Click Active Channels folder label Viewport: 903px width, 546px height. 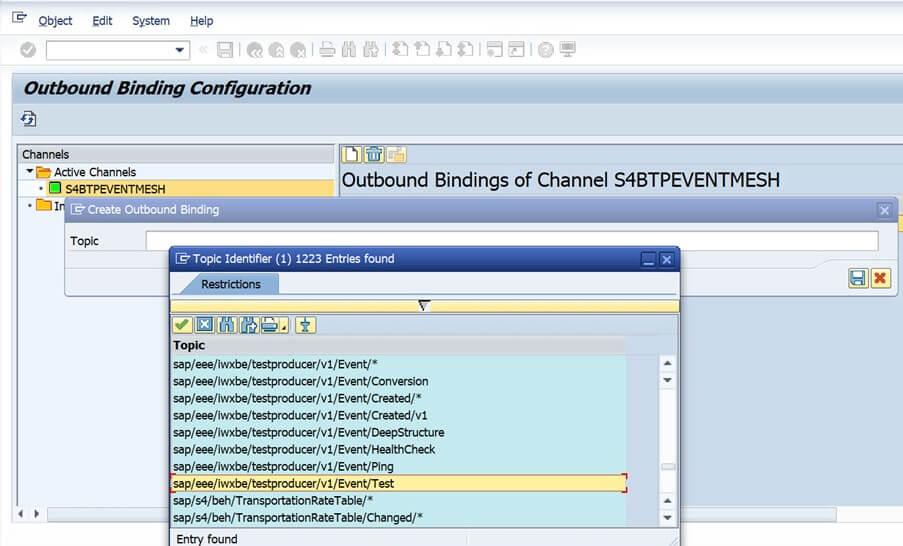(95, 172)
